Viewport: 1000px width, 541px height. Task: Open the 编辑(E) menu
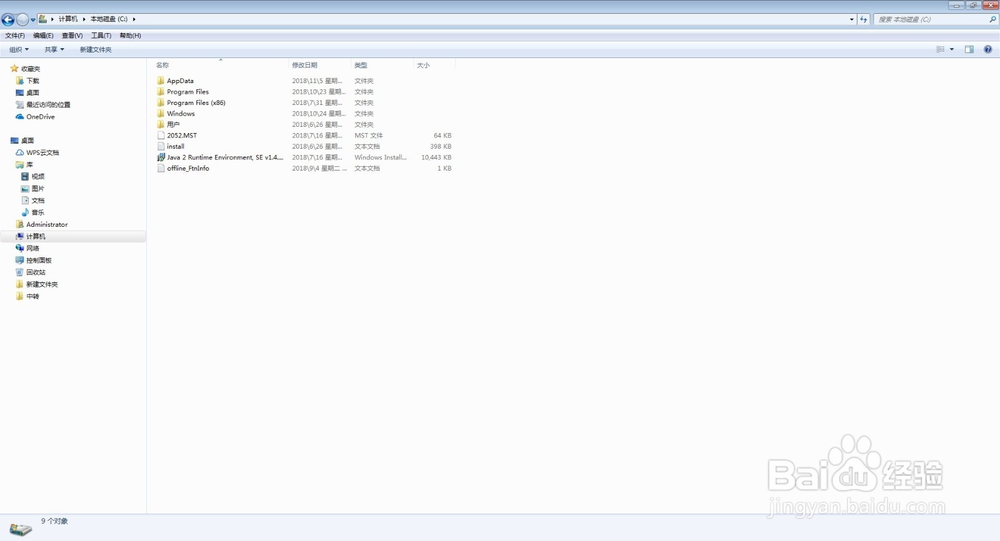(43, 36)
